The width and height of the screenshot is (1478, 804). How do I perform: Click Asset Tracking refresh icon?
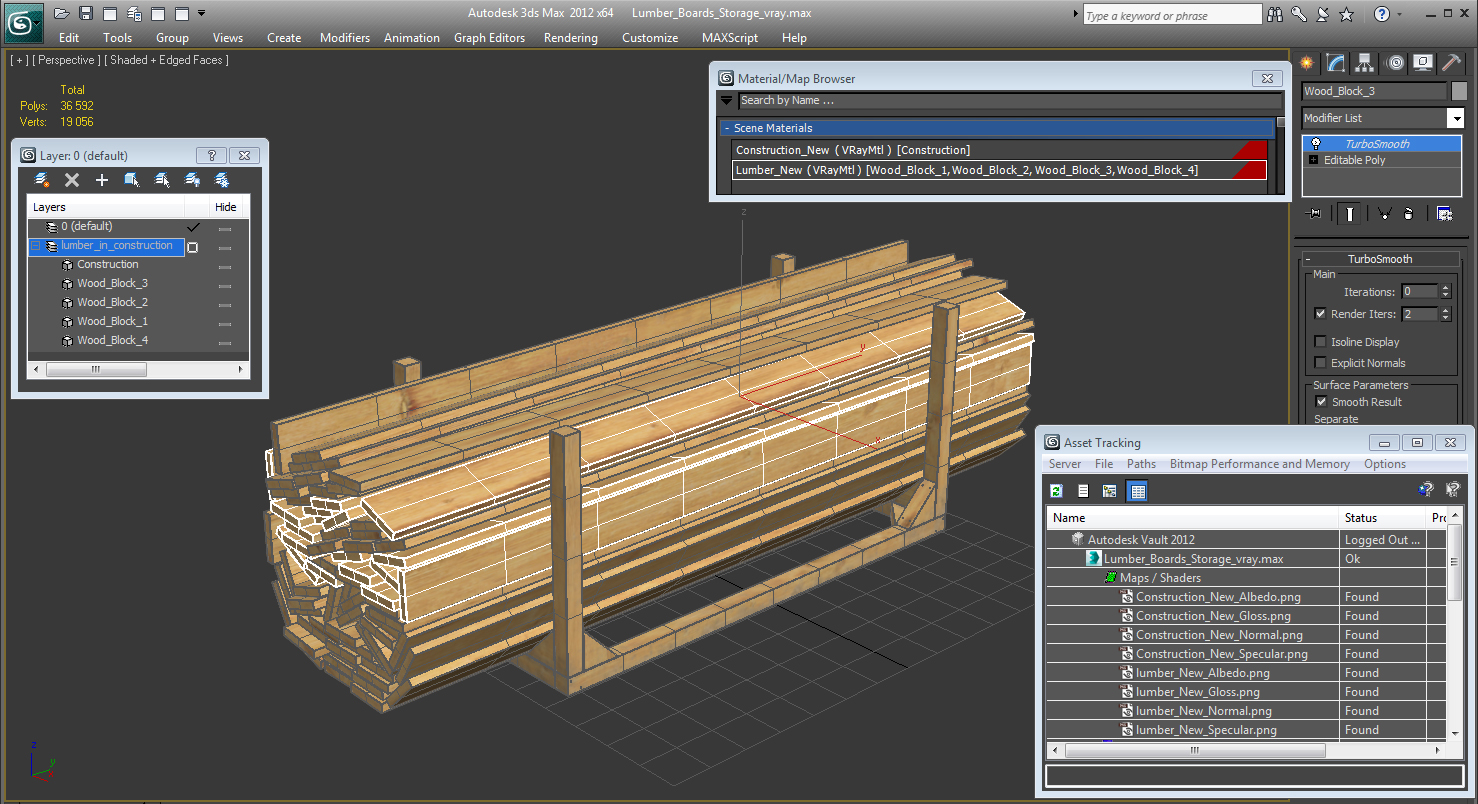(x=1056, y=491)
